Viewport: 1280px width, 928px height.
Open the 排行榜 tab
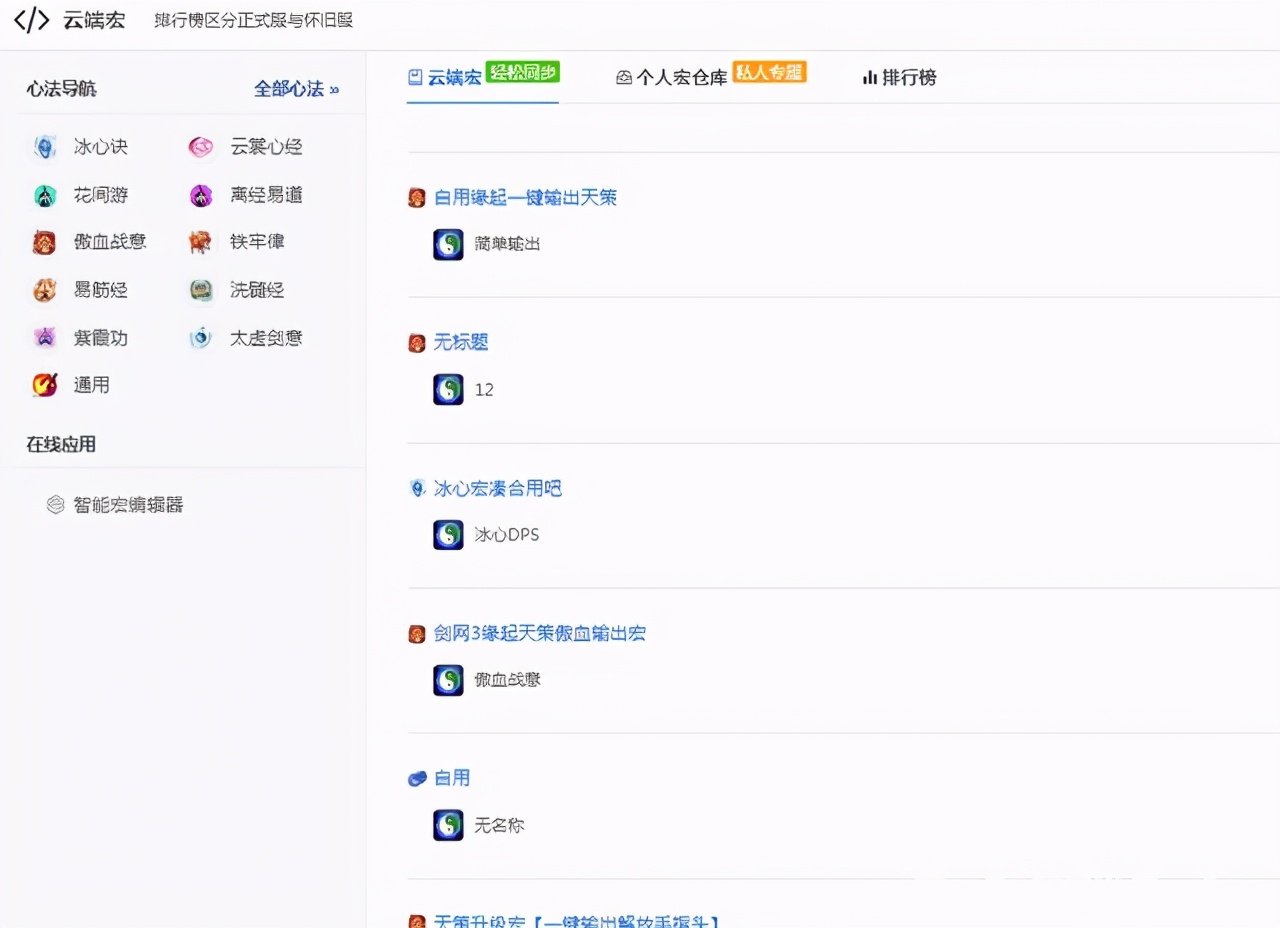coord(898,77)
